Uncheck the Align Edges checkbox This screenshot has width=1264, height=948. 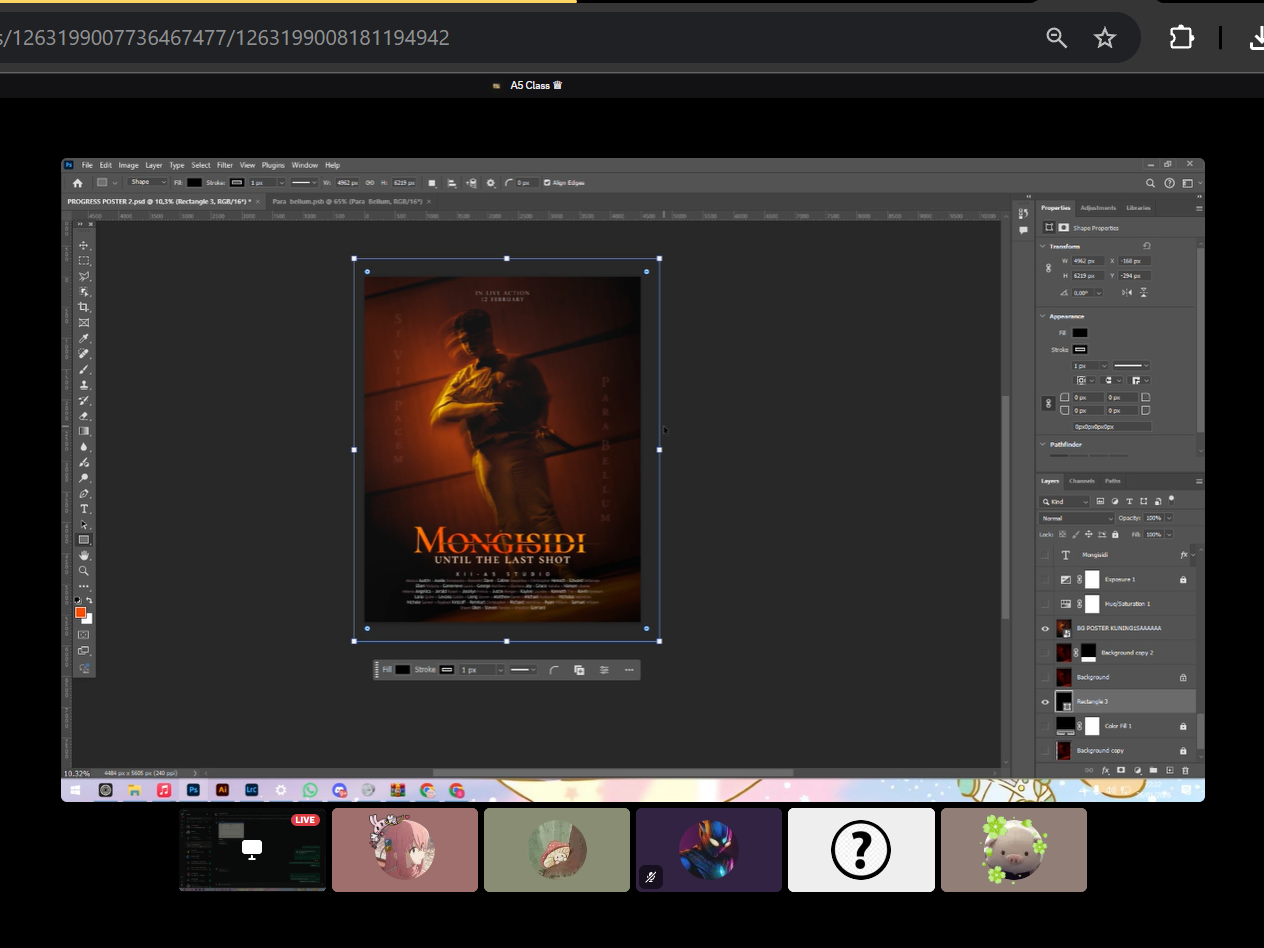547,183
